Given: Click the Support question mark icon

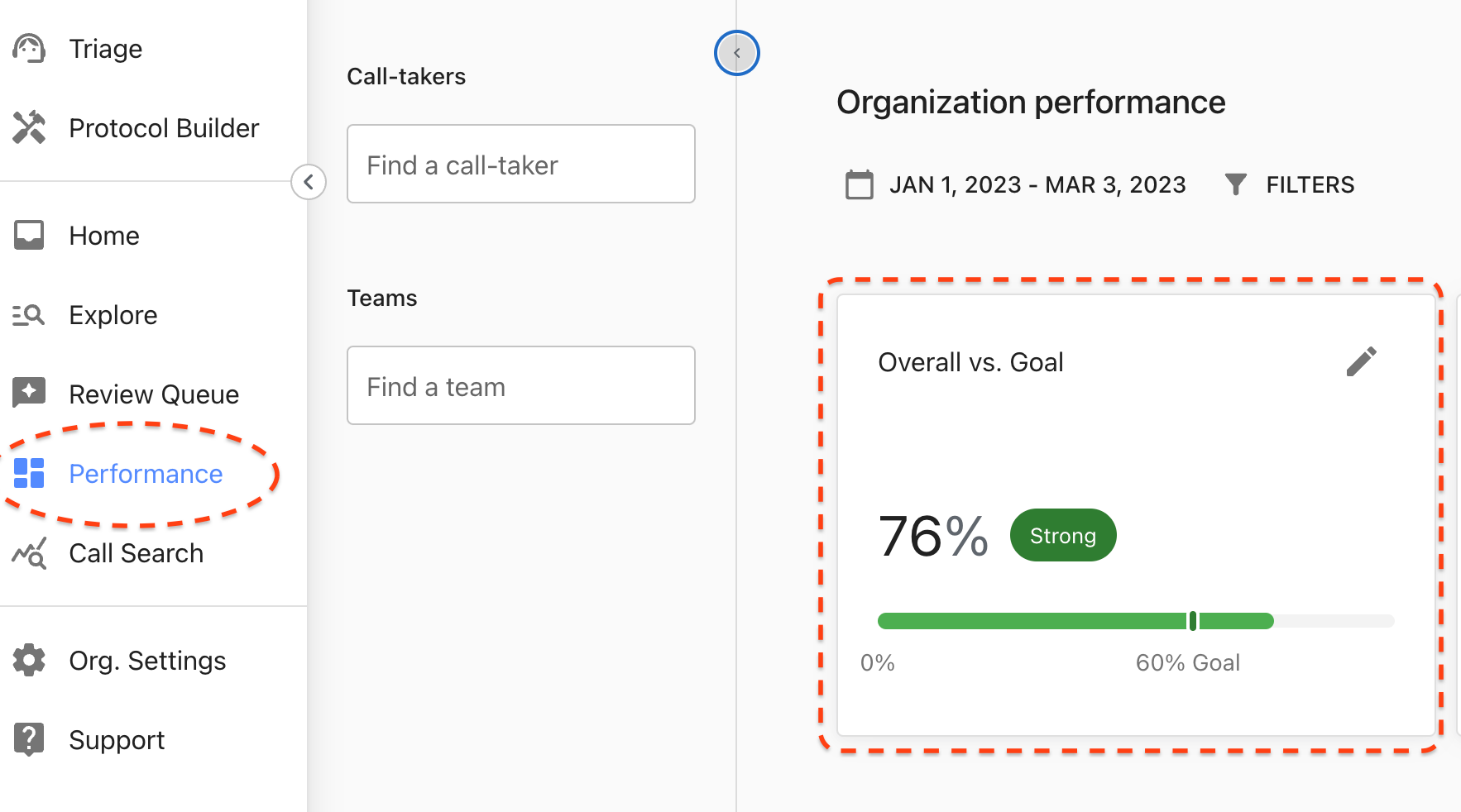Looking at the screenshot, I should (29, 739).
